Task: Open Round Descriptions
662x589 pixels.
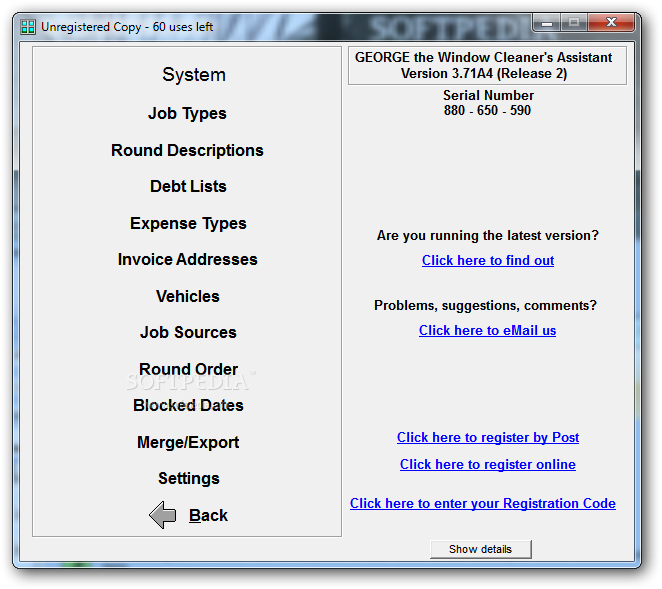Action: [x=187, y=150]
